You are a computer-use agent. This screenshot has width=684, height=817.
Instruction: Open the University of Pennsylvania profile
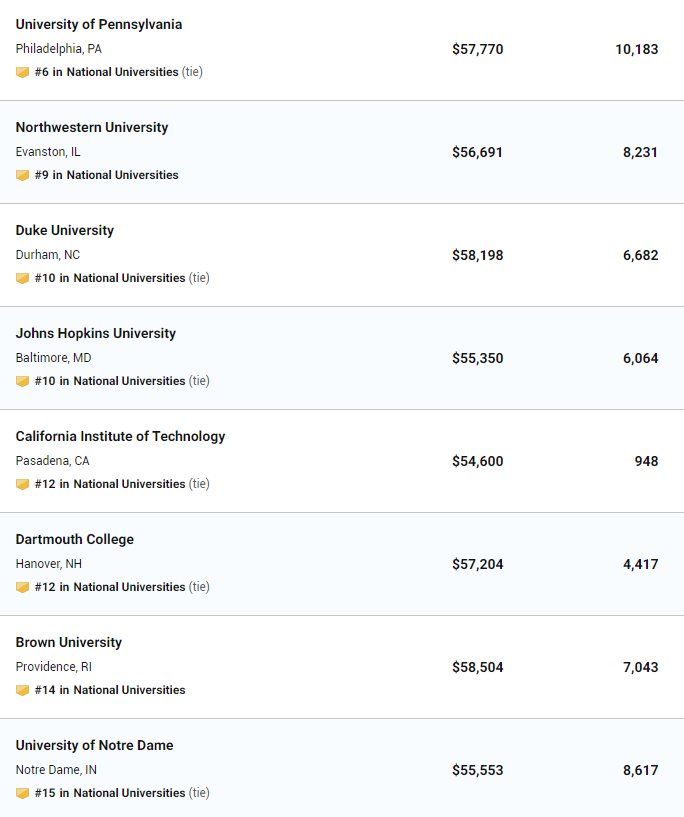click(x=99, y=24)
